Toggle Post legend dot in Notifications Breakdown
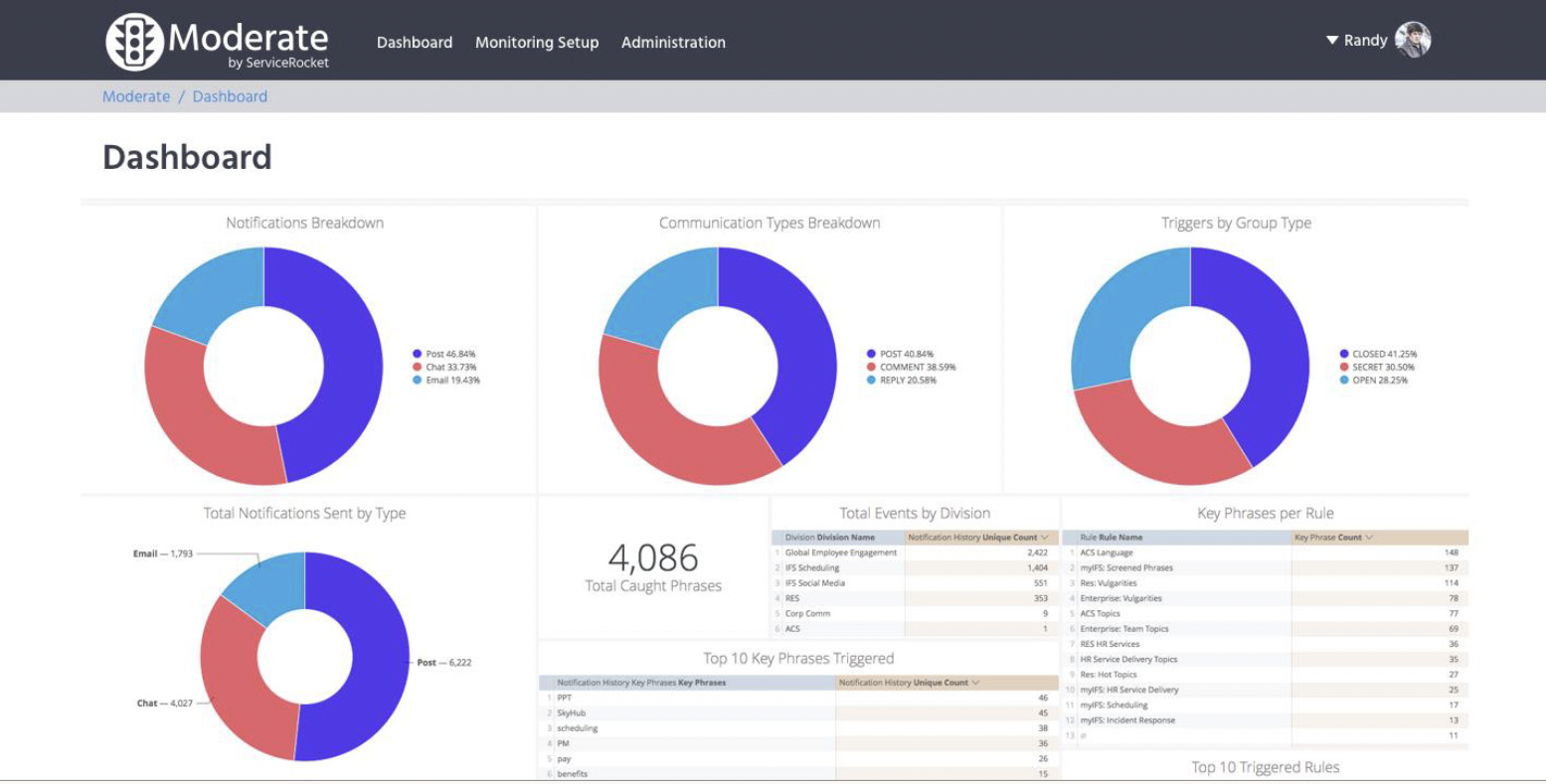The image size is (1546, 784). click(x=418, y=354)
